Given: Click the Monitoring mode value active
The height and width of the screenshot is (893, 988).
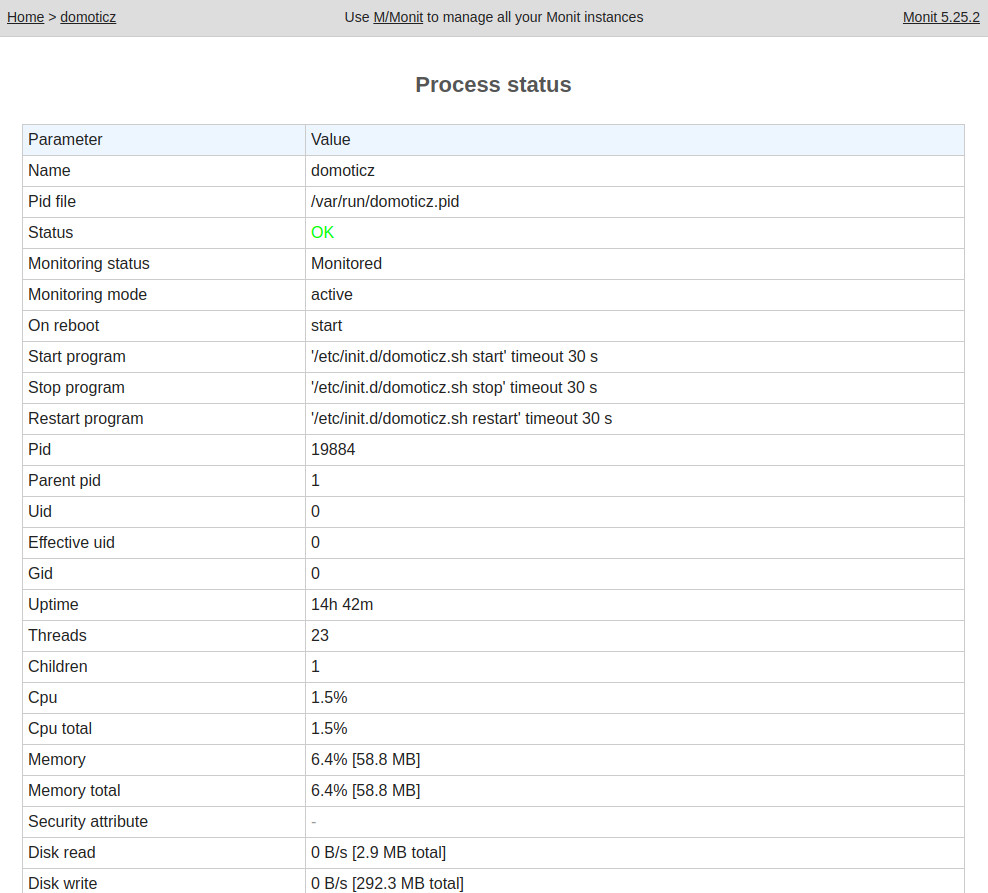Looking at the screenshot, I should pos(332,294).
